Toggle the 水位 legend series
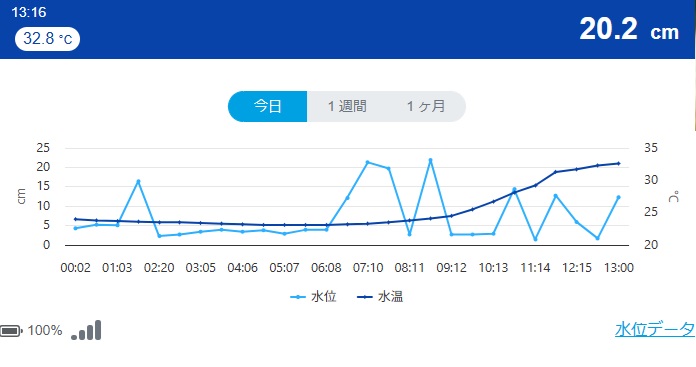The height and width of the screenshot is (367, 696). click(x=313, y=297)
